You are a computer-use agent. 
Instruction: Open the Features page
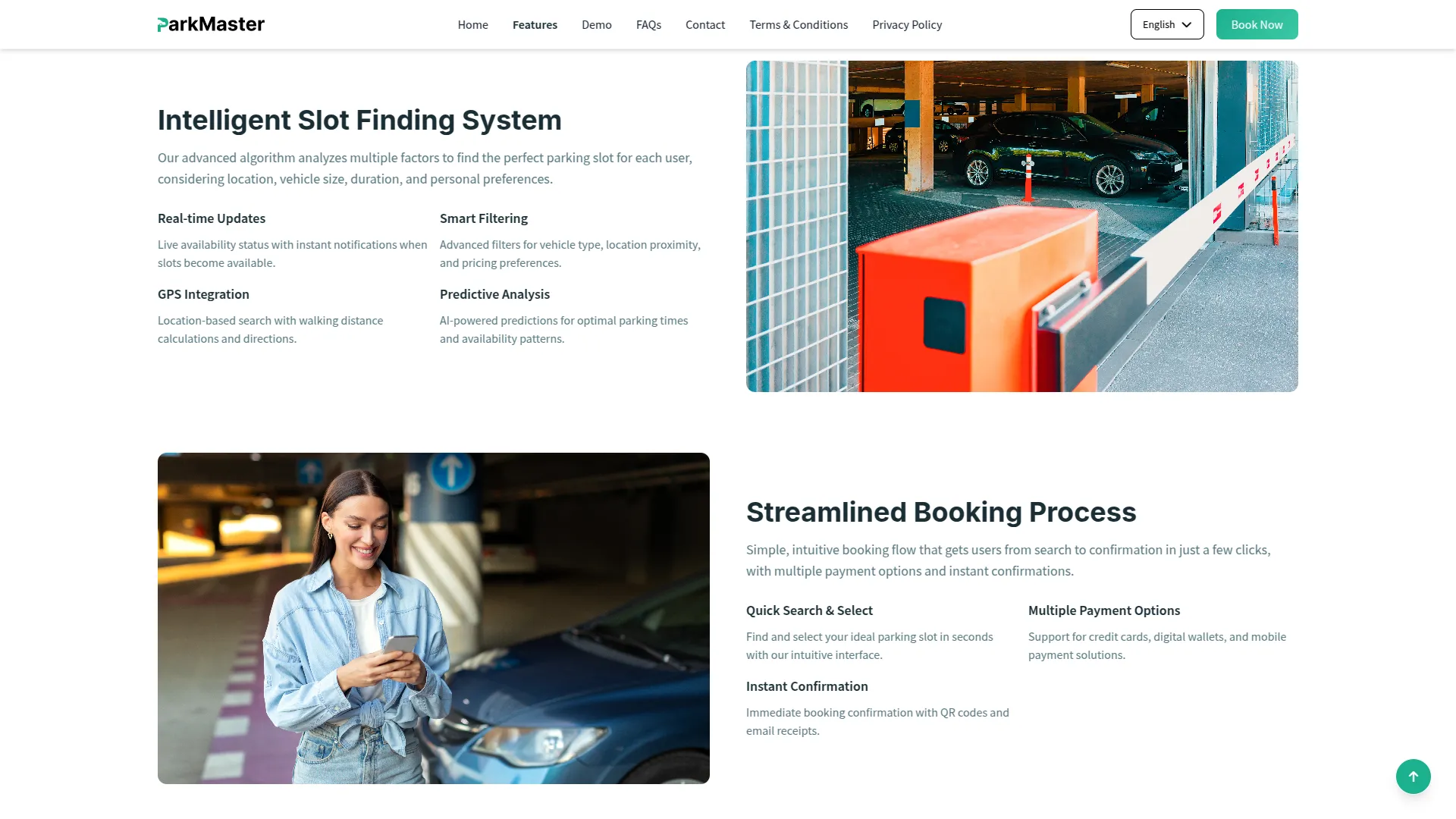coord(535,24)
